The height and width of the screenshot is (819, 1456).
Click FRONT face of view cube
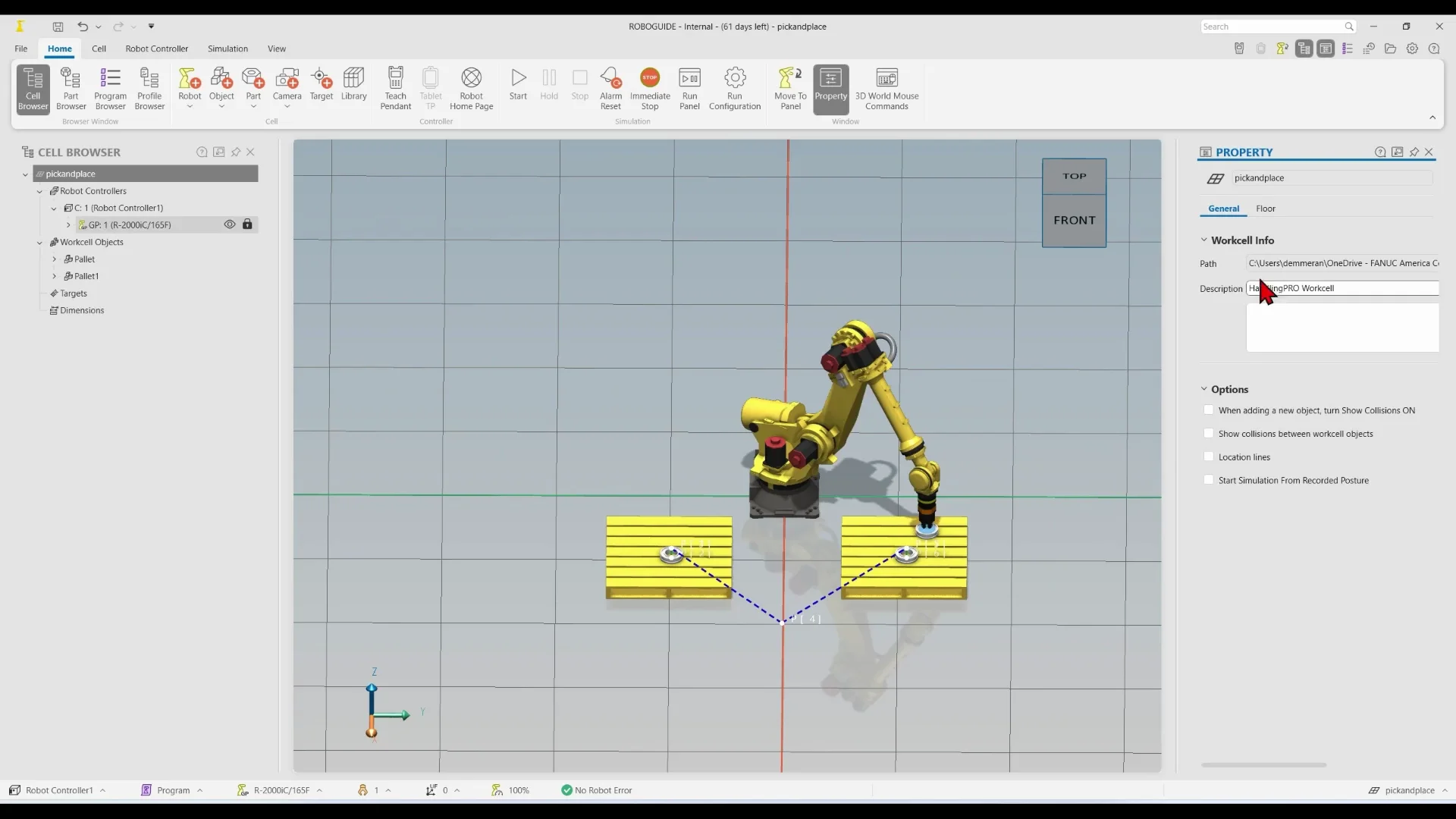coord(1074,221)
